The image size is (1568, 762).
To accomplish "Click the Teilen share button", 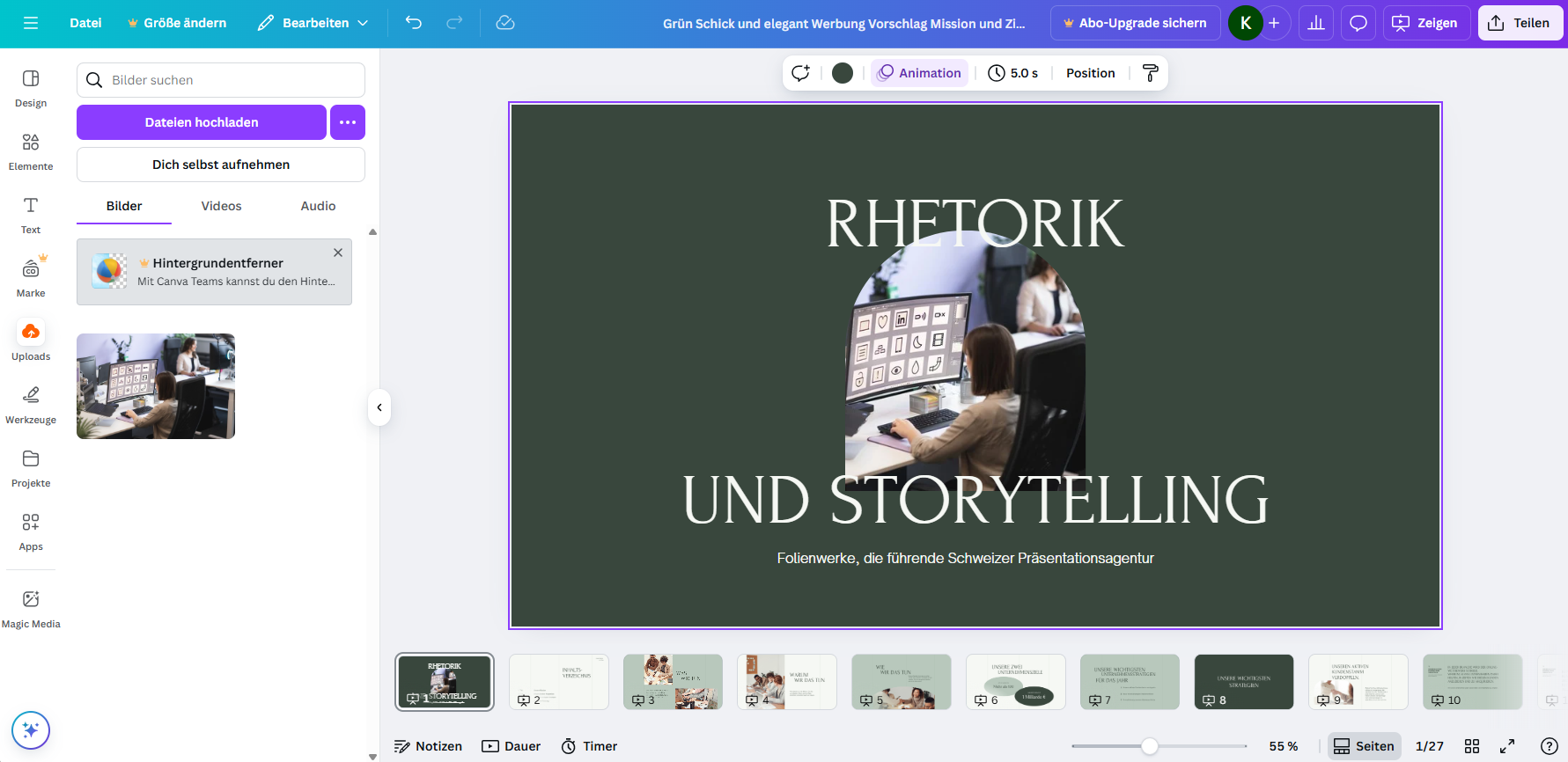I will pos(1520,23).
